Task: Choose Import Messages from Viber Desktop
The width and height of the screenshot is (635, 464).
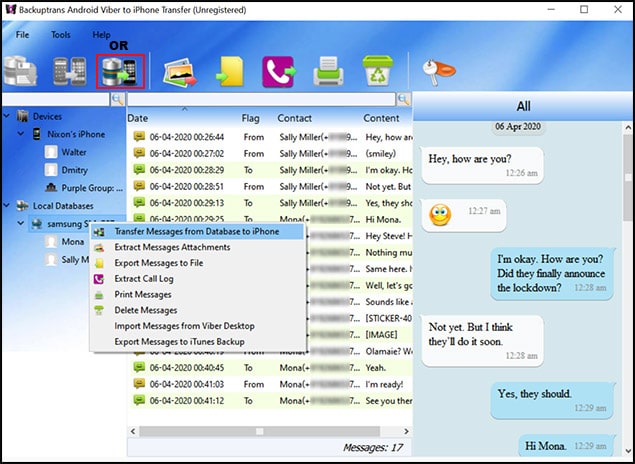Action: (184, 326)
